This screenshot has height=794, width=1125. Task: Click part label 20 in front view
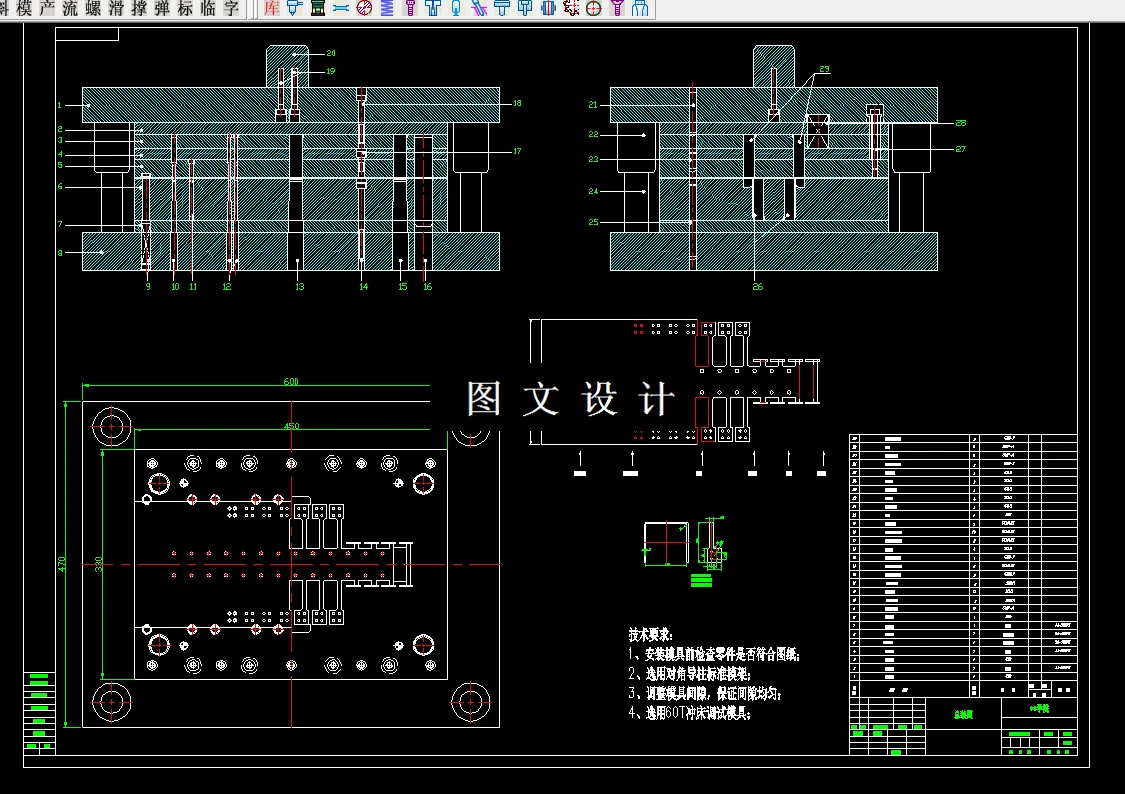(331, 53)
